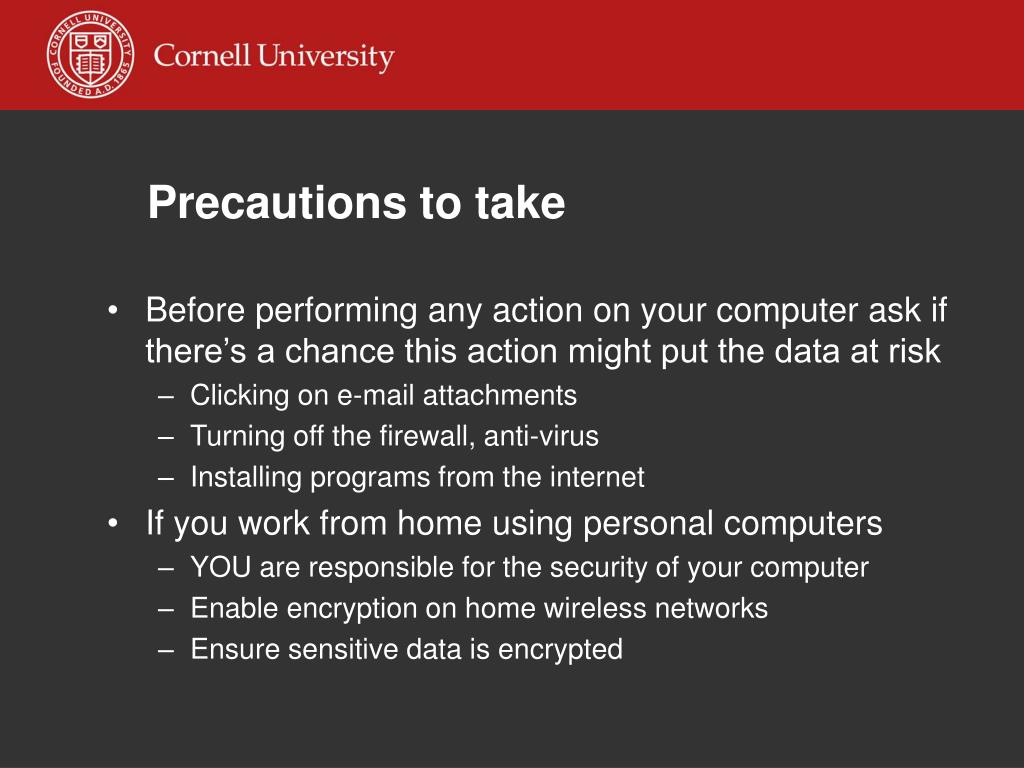Click the dash before 'YOU are responsible'
Viewport: 1024px width, 768px height.
click(166, 568)
